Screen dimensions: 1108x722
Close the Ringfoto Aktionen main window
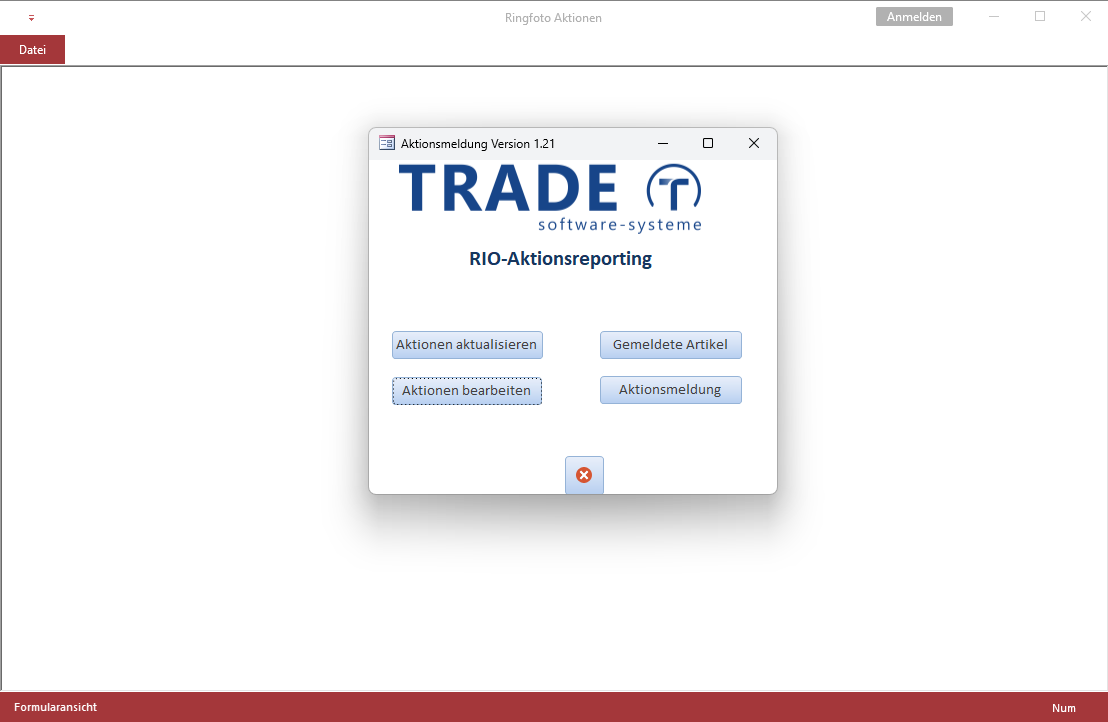click(x=1086, y=16)
